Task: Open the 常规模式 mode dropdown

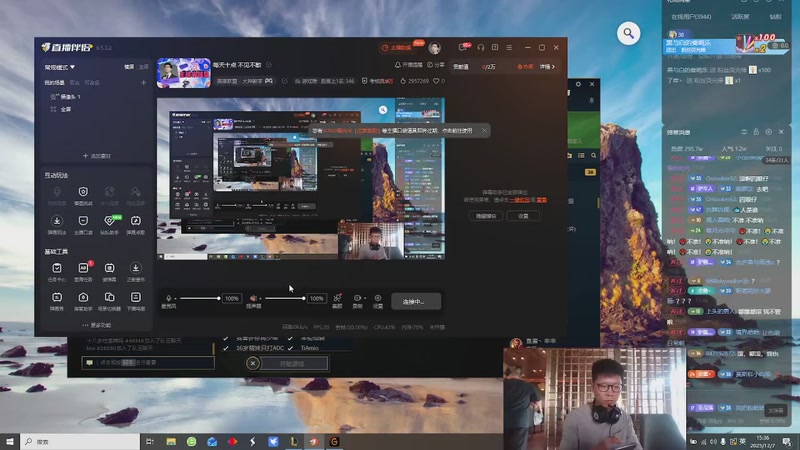Action: [59, 67]
